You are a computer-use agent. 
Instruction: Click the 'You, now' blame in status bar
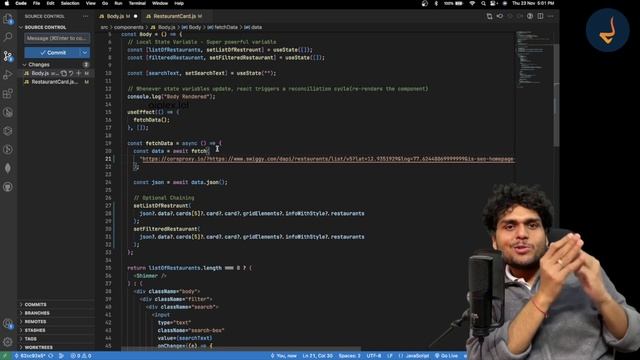[x=284, y=356]
